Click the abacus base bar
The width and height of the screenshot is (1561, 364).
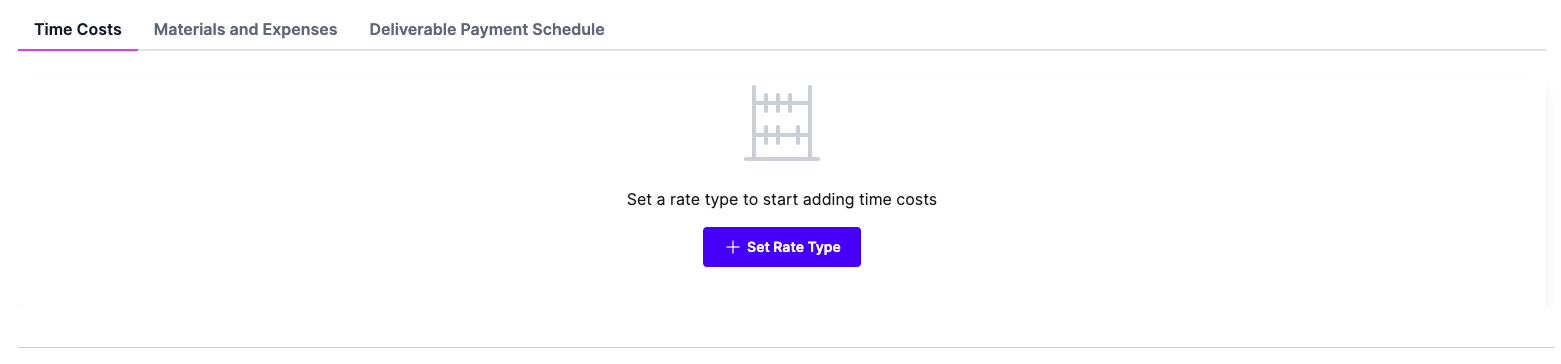click(782, 158)
